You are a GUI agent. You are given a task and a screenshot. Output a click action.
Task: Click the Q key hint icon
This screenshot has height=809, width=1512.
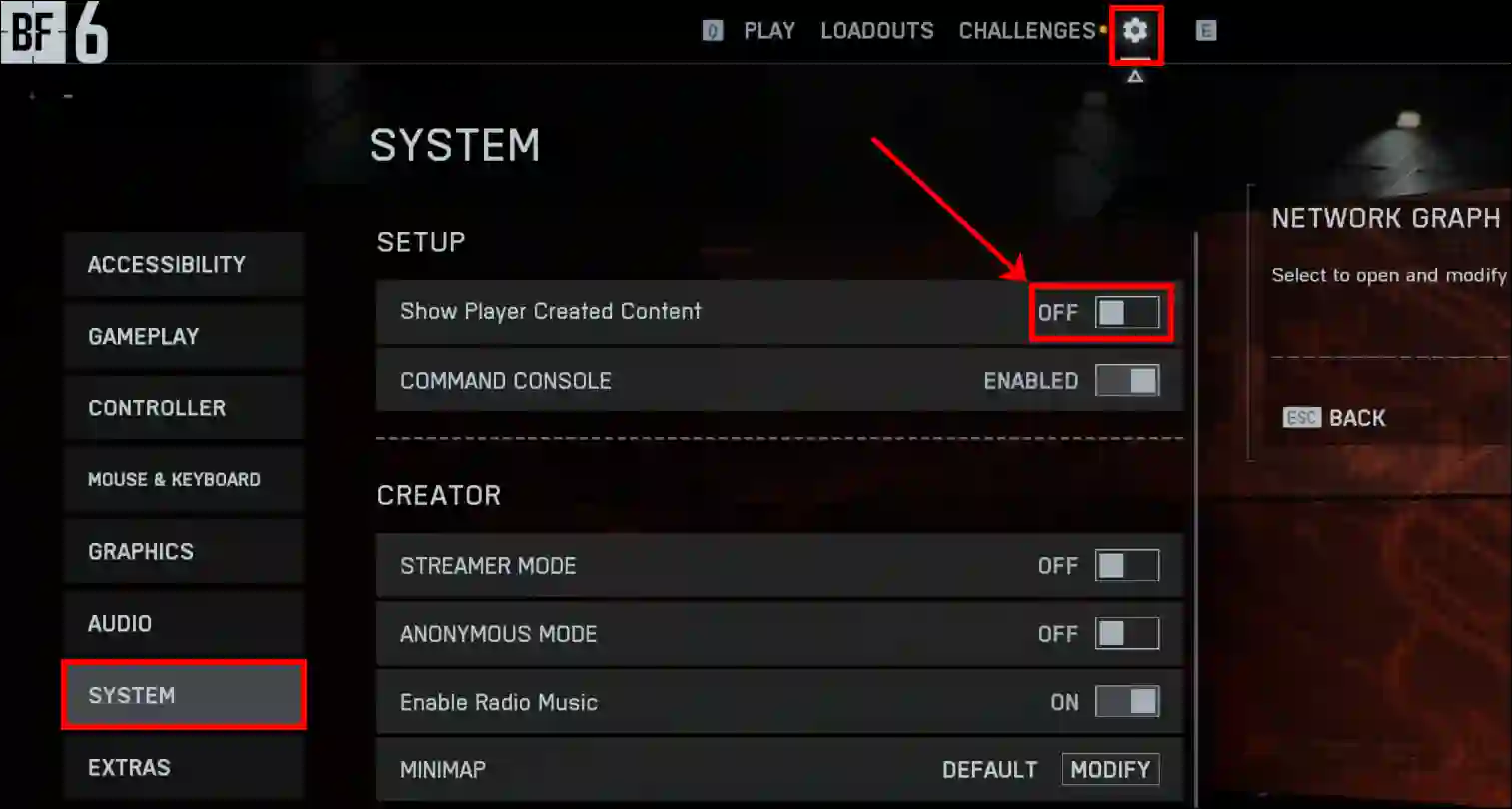tap(712, 31)
